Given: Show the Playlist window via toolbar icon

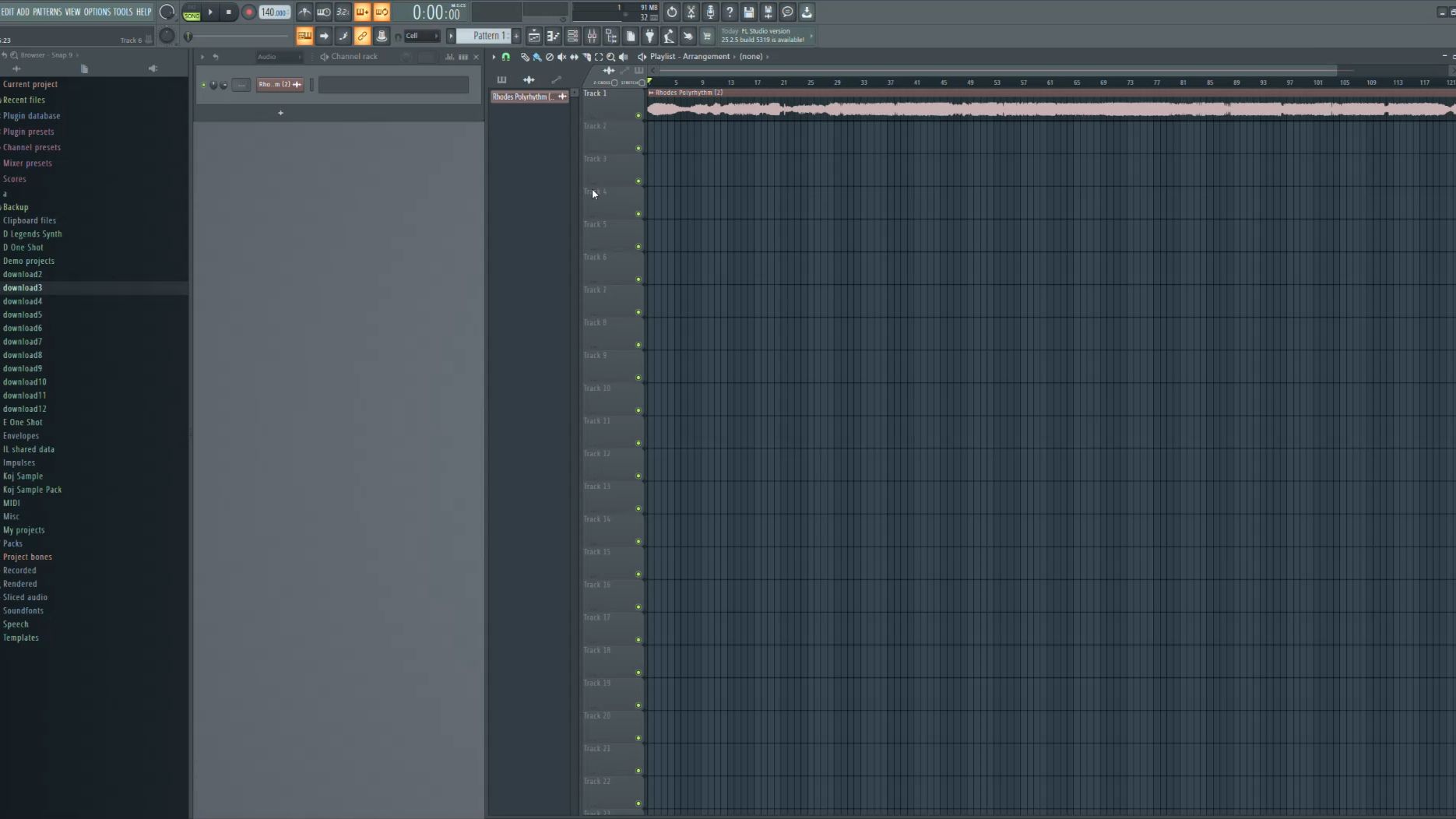Looking at the screenshot, I should (x=534, y=36).
